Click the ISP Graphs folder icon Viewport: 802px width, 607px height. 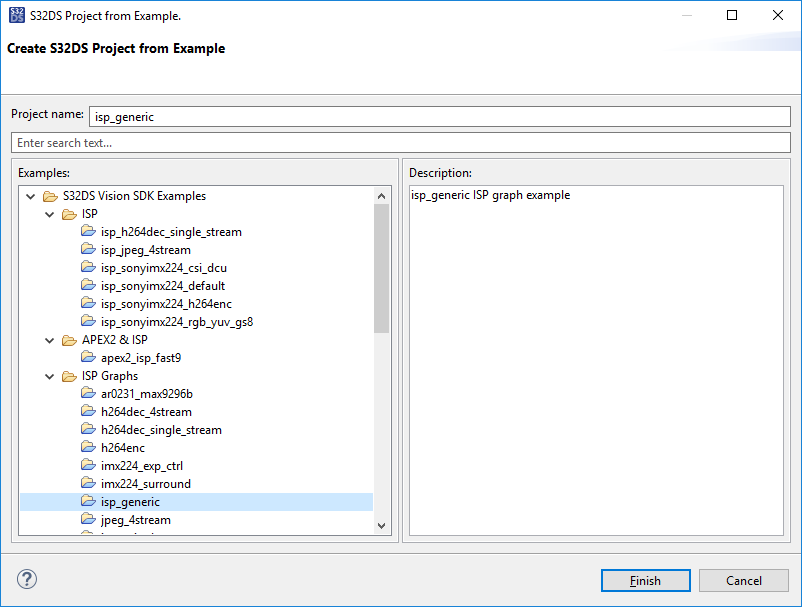coord(69,376)
